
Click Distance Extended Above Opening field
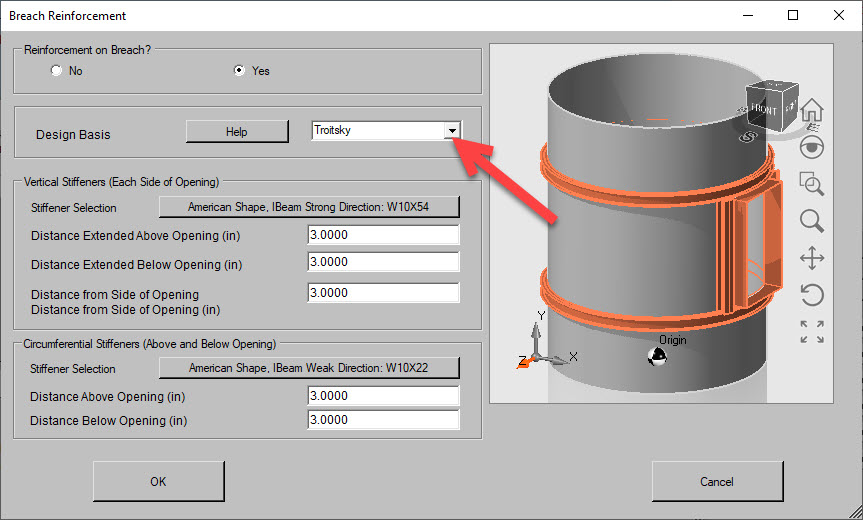[x=383, y=235]
